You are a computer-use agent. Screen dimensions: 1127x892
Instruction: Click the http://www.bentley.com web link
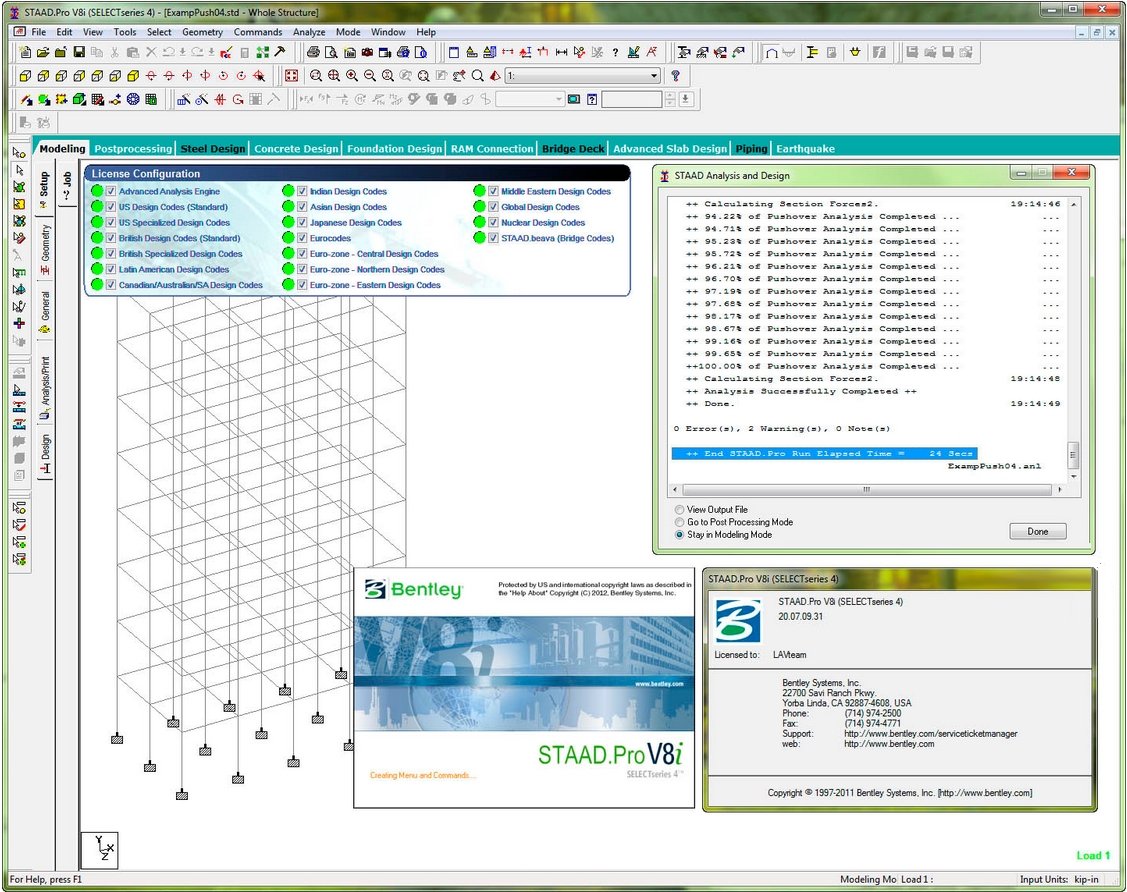coord(889,744)
